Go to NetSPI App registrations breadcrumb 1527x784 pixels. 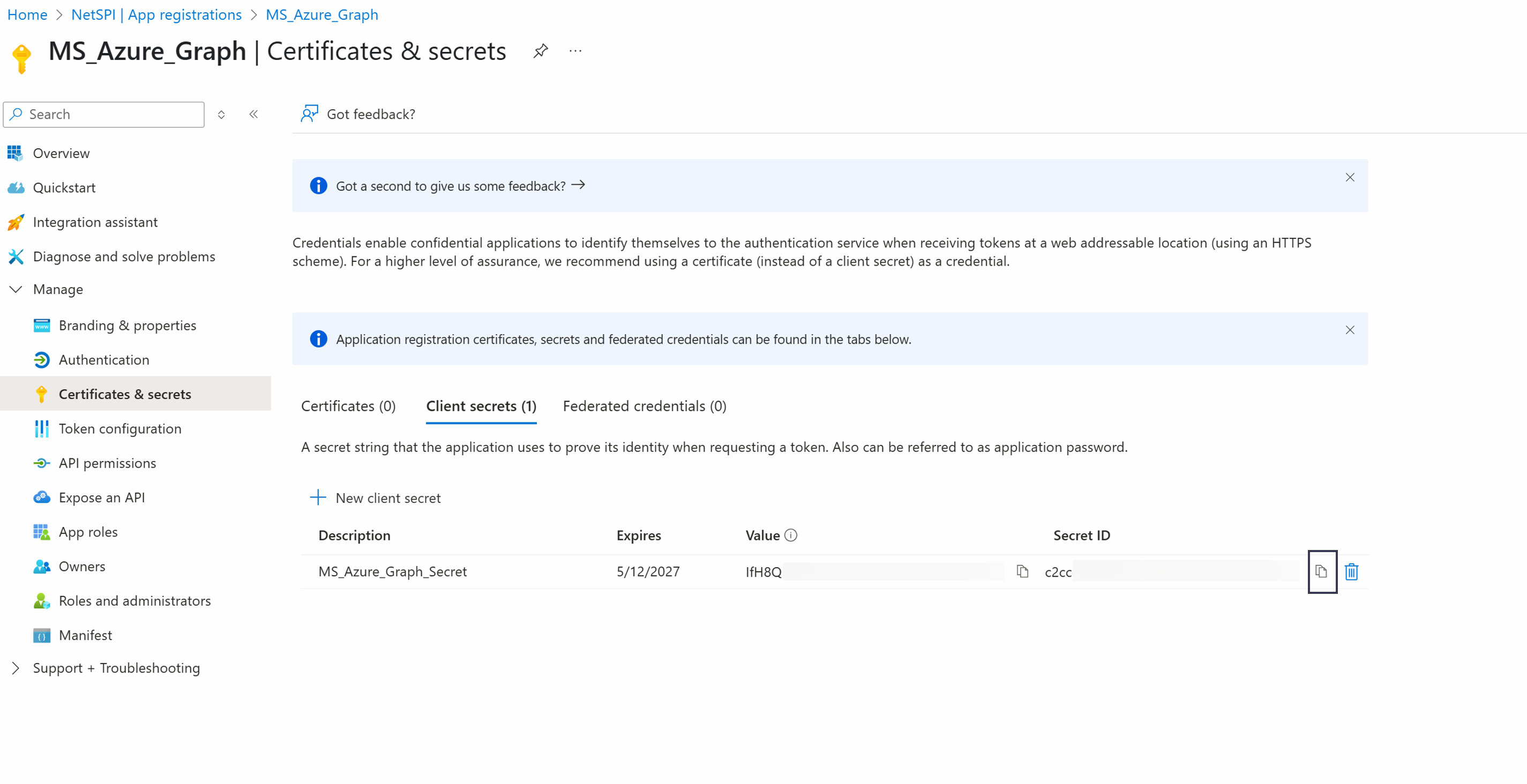(156, 15)
